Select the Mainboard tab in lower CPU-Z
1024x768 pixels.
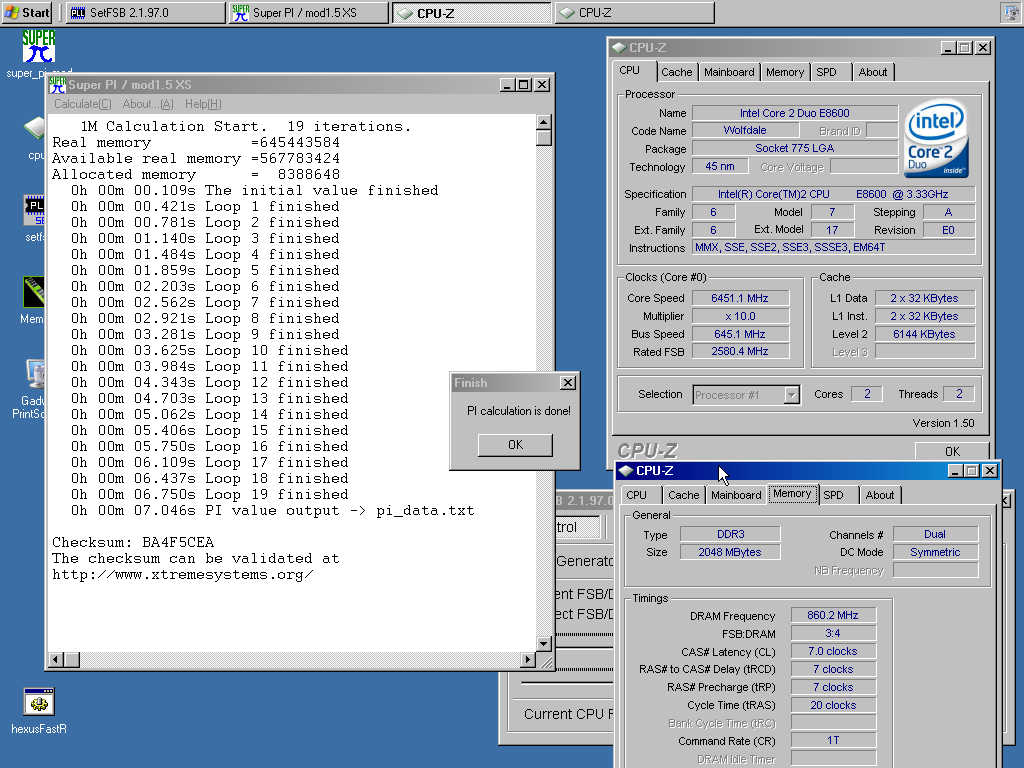736,495
